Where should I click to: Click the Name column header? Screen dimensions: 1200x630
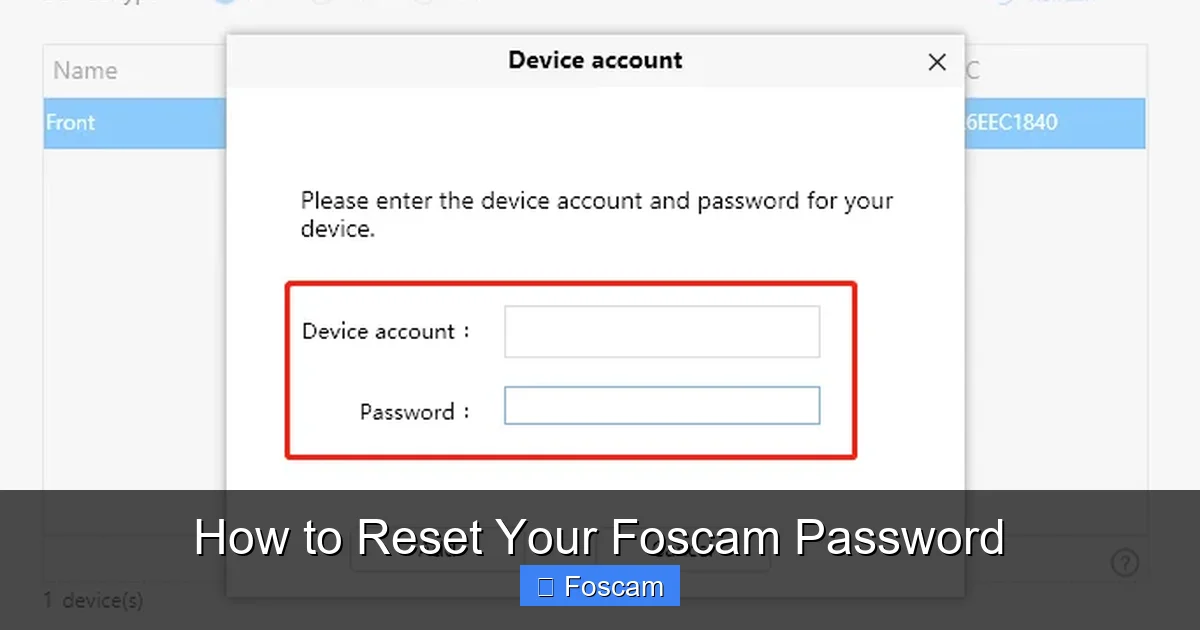point(85,70)
